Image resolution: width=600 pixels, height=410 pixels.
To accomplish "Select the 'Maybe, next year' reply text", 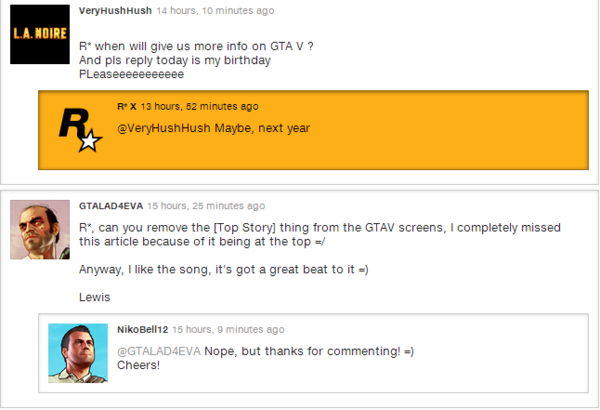I will click(x=262, y=128).
